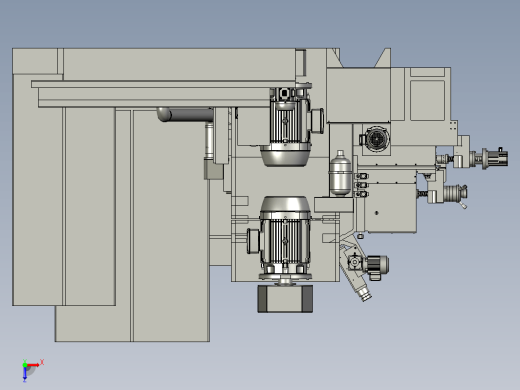Click the blue axis arrow of the orientation triad
This screenshot has width=520, height=390.
(x=25, y=374)
